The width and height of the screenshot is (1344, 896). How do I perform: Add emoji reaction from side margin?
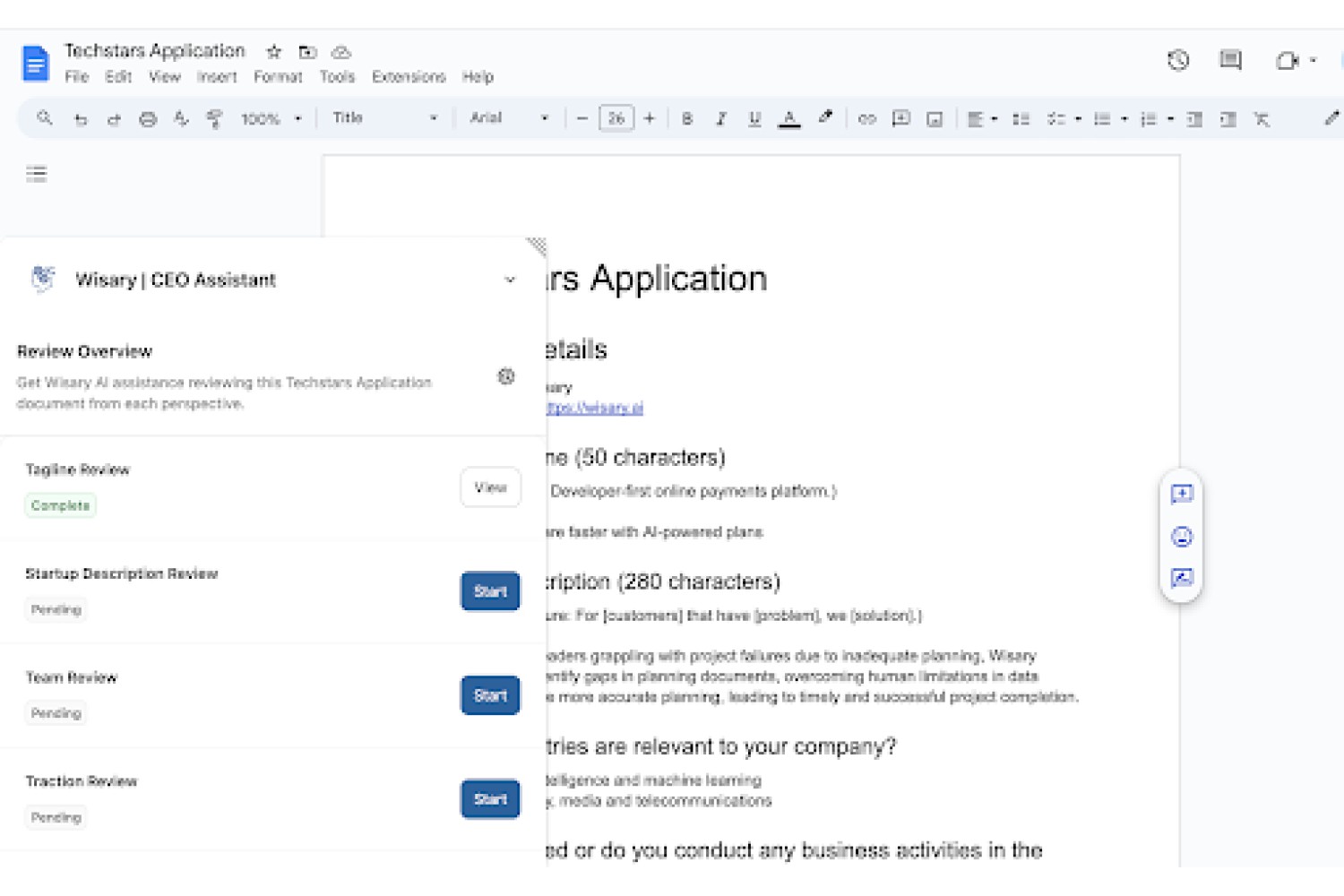pyautogui.click(x=1182, y=537)
